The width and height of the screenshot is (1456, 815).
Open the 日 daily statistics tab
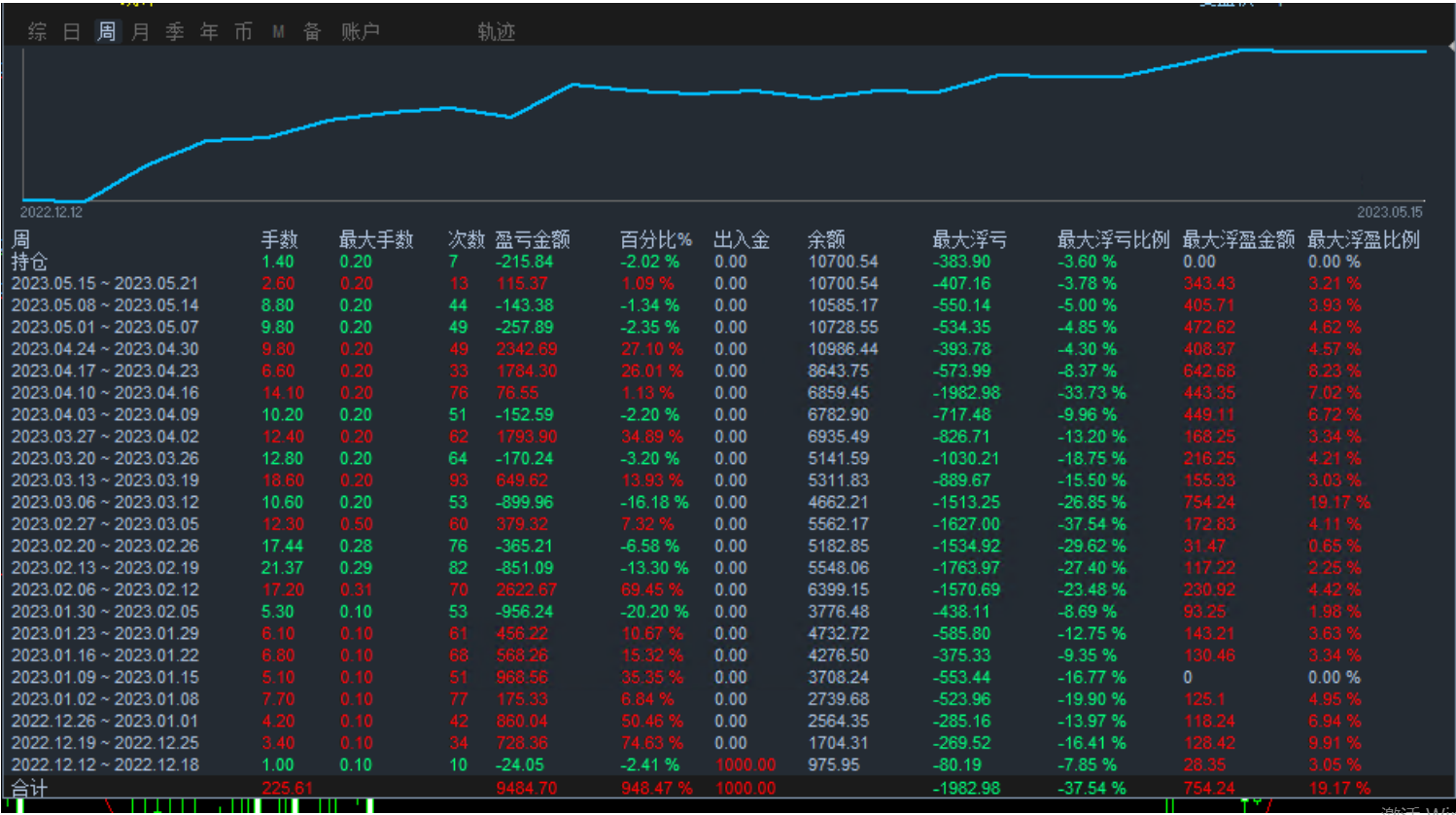[x=71, y=31]
